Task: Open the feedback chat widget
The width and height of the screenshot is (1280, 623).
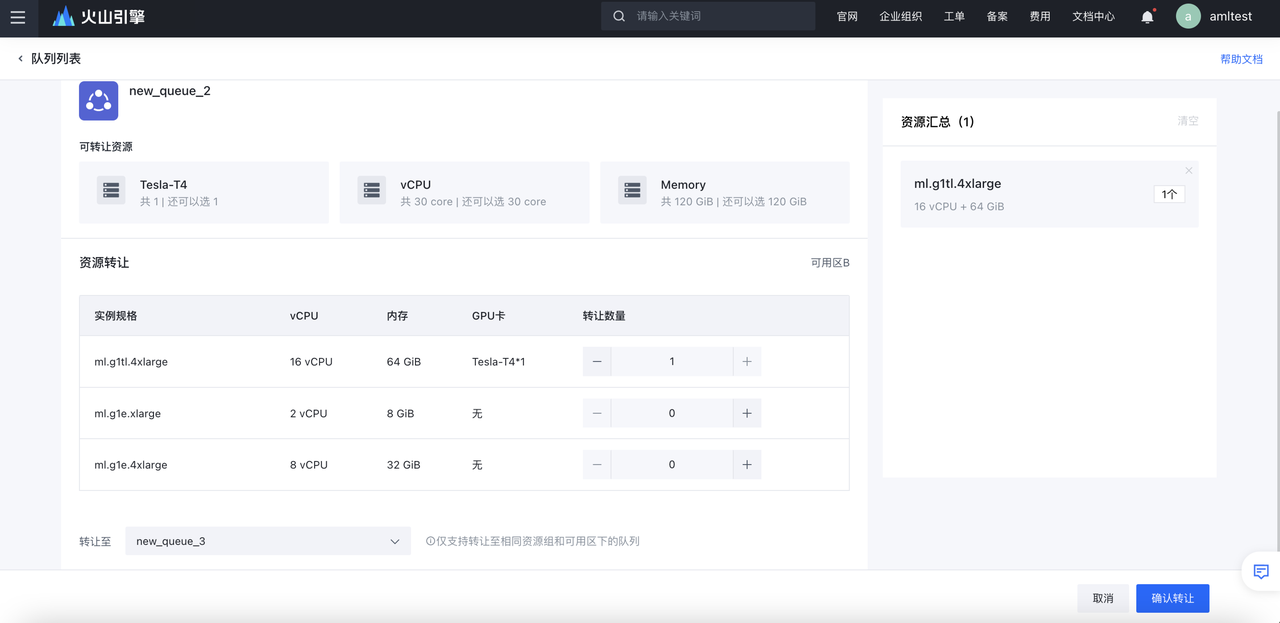Action: (x=1261, y=571)
